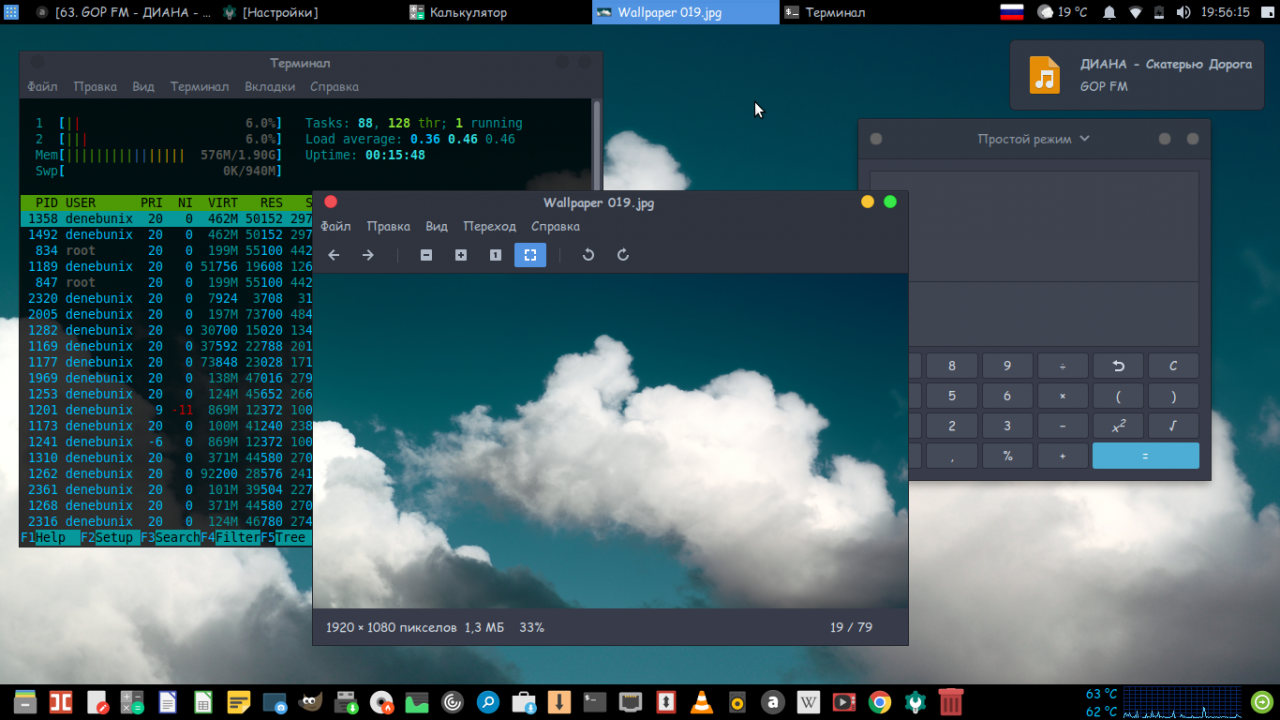The width and height of the screenshot is (1280, 720).
Task: Click calculator square root button
Action: (x=1173, y=426)
